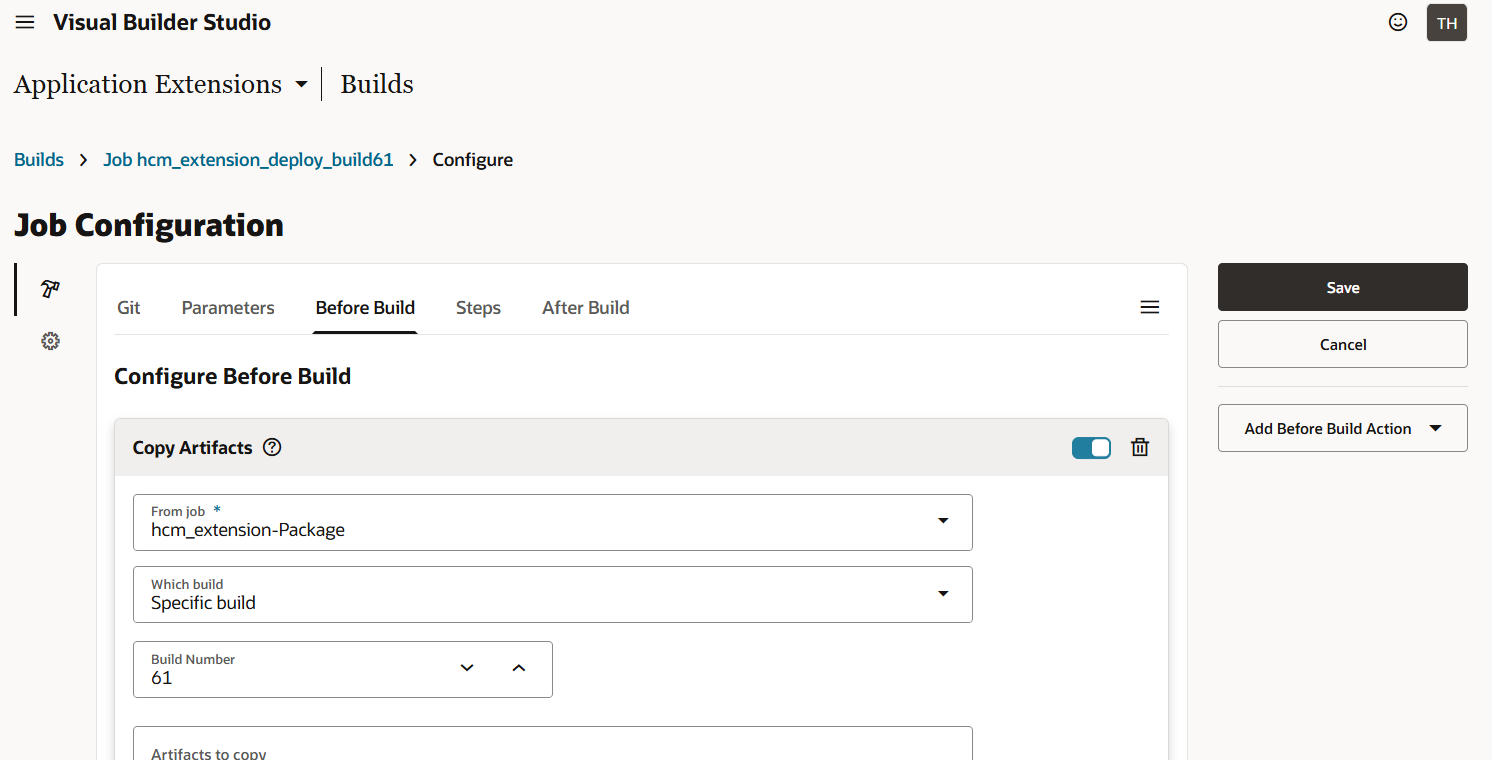Open the Steps tab
This screenshot has width=1492, height=760.
click(478, 308)
